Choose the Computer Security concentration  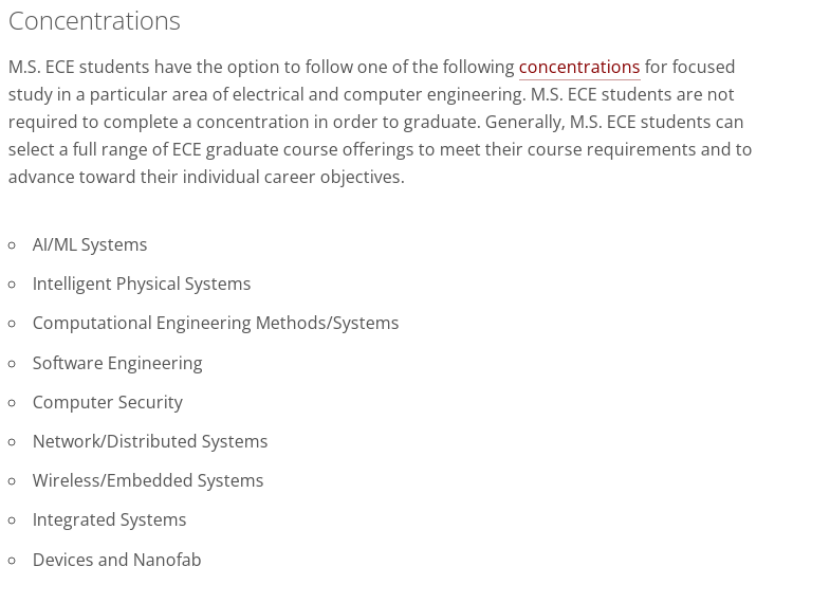[x=107, y=402]
